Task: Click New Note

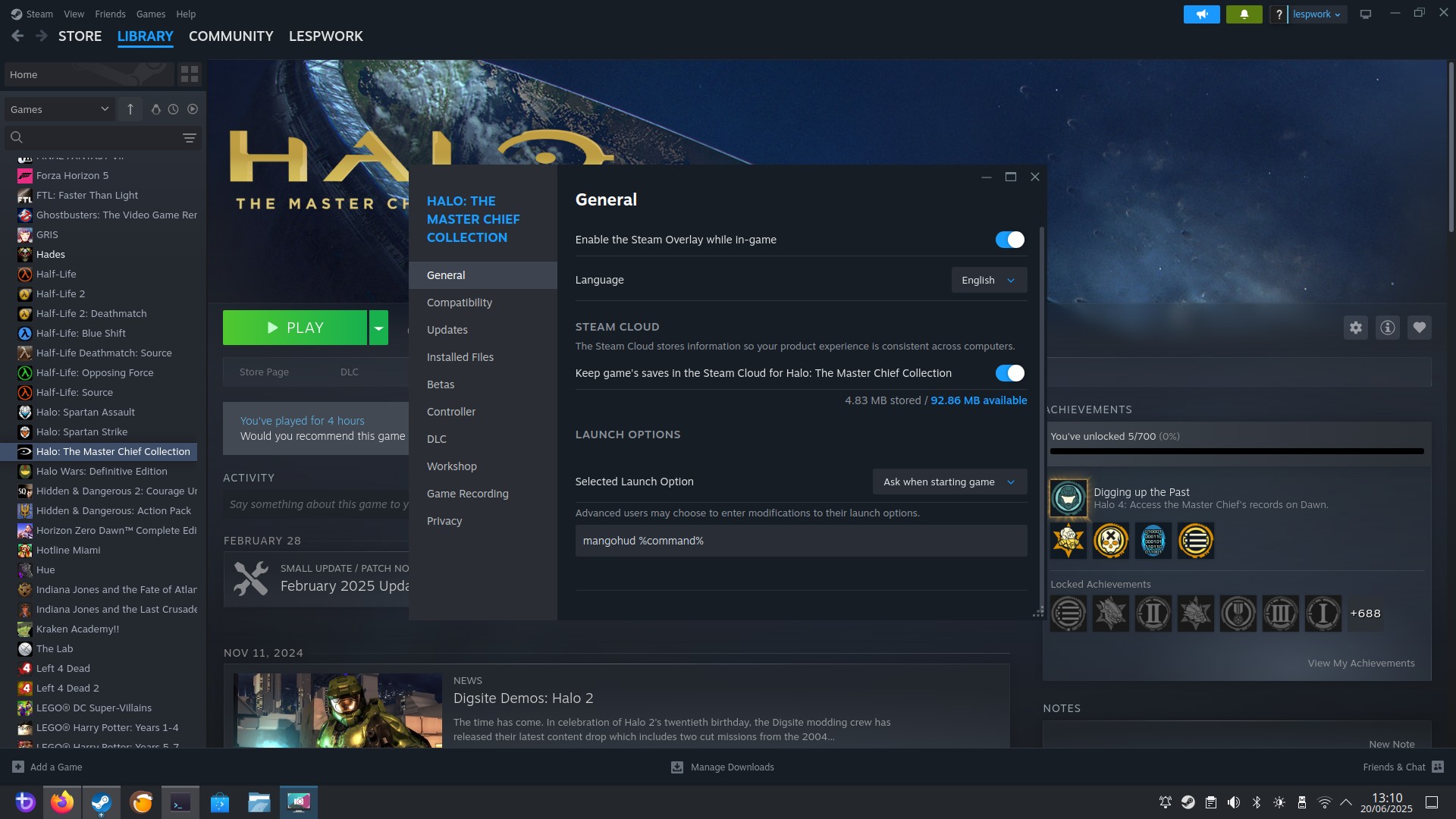Action: pyautogui.click(x=1392, y=744)
